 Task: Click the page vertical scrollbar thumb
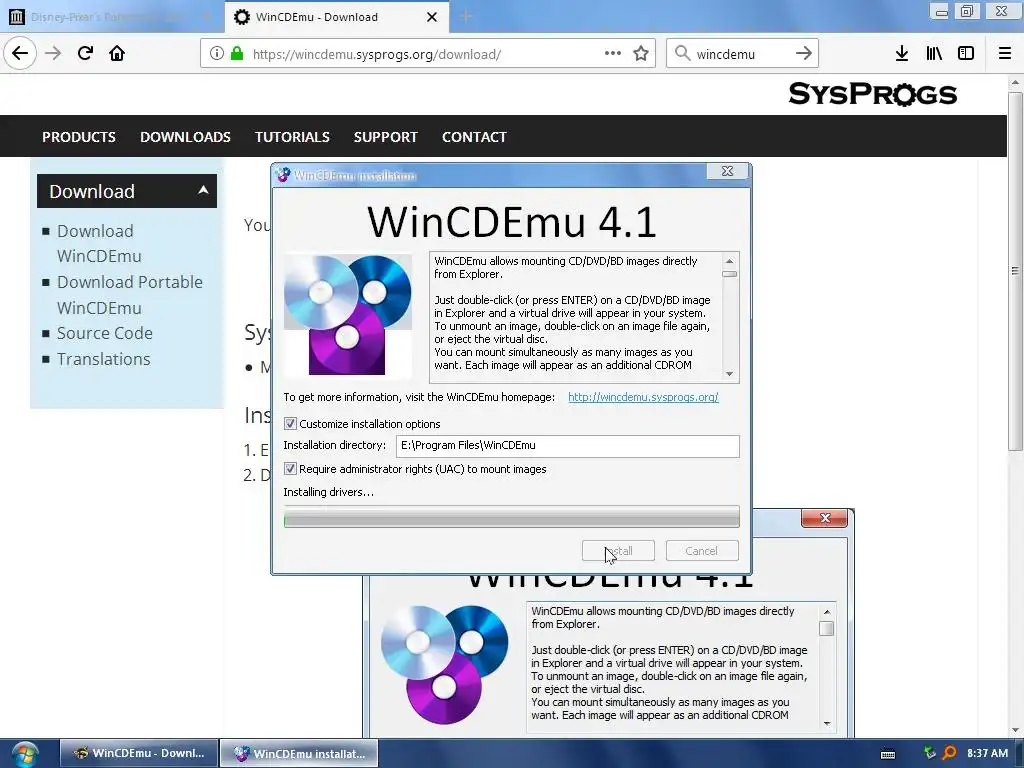click(1015, 271)
